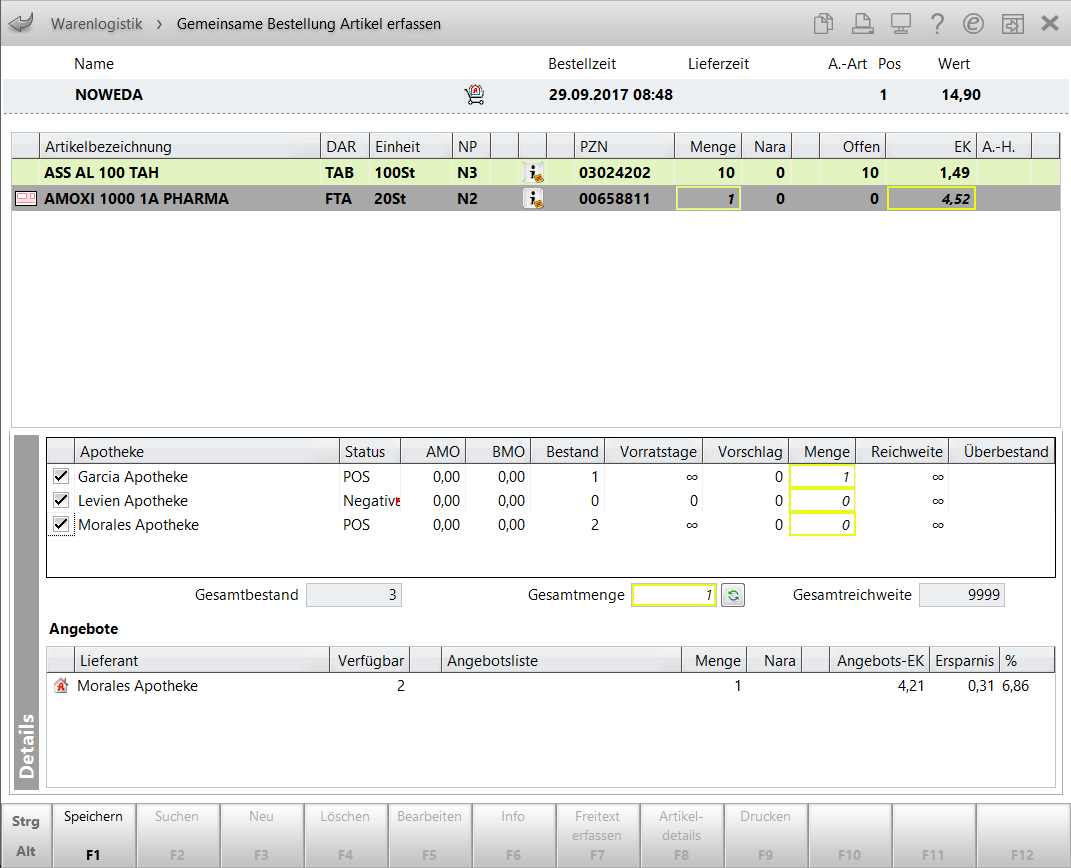Click the Garcia Apotheke row name
Screen dimensions: 1071x868
[133, 477]
